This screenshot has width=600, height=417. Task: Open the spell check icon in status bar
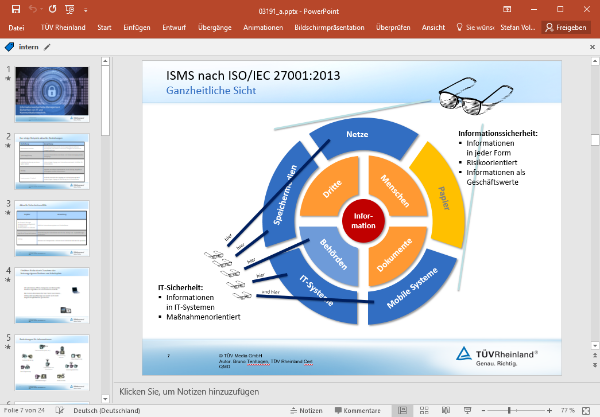coord(61,410)
